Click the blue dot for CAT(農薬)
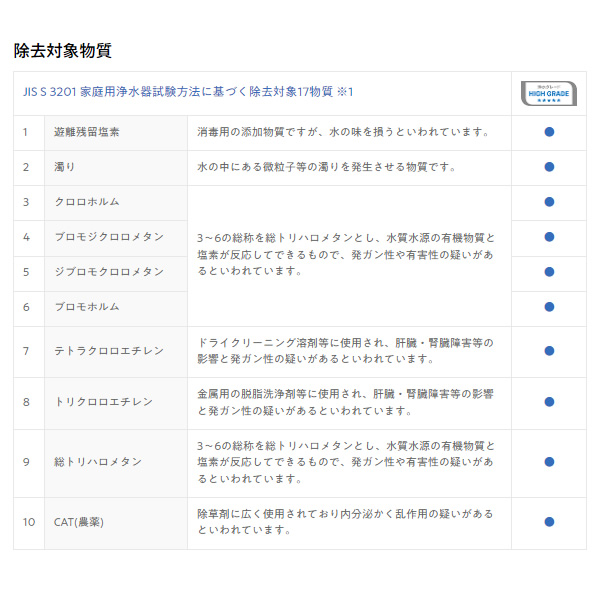This screenshot has height=600, width=600. [549, 522]
